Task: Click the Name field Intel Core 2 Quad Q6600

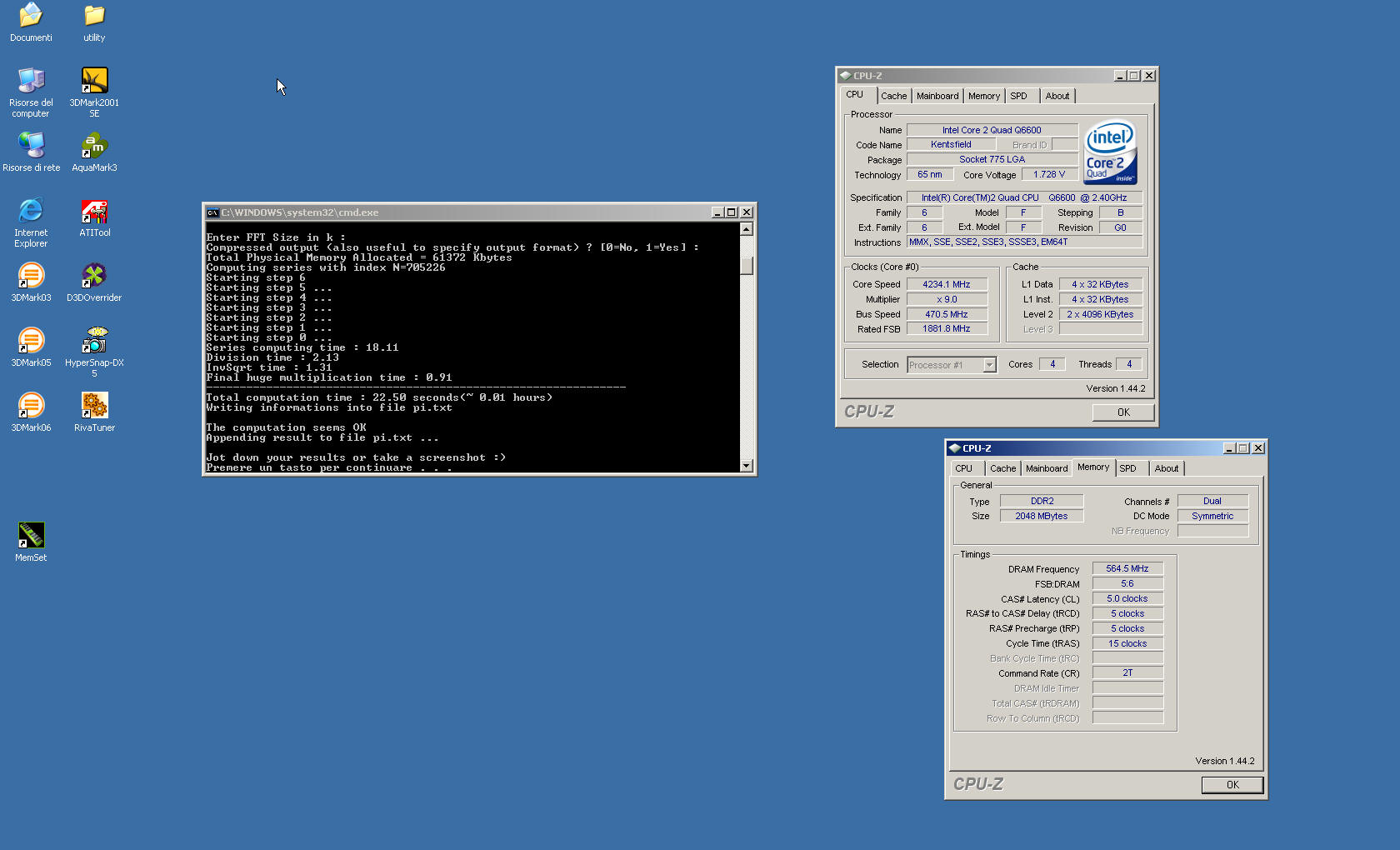Action: tap(992, 130)
